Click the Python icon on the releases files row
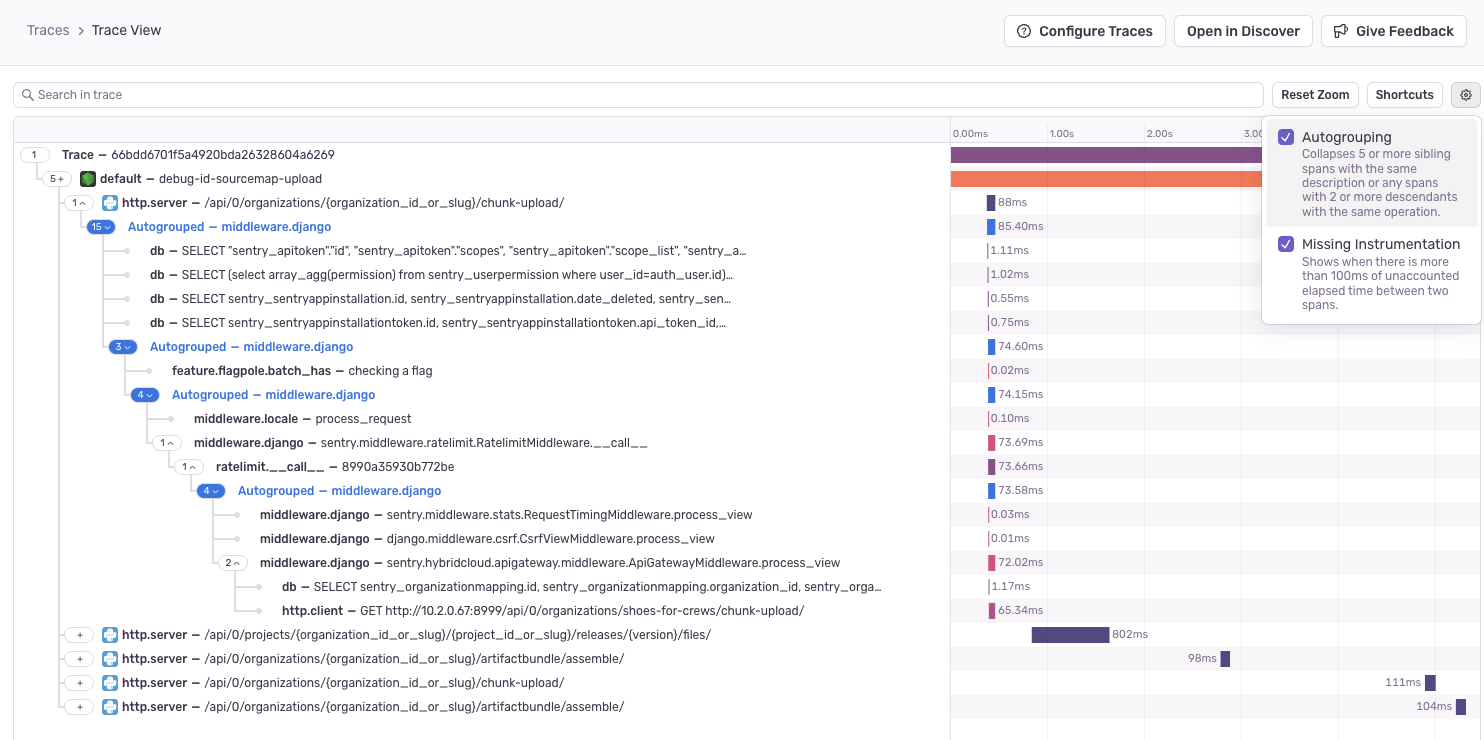Image resolution: width=1484 pixels, height=740 pixels. tap(110, 635)
